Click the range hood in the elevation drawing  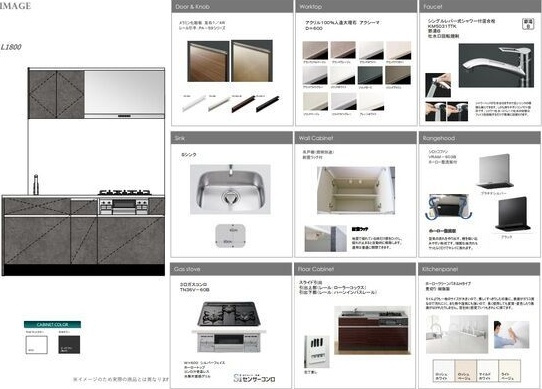click(124, 94)
